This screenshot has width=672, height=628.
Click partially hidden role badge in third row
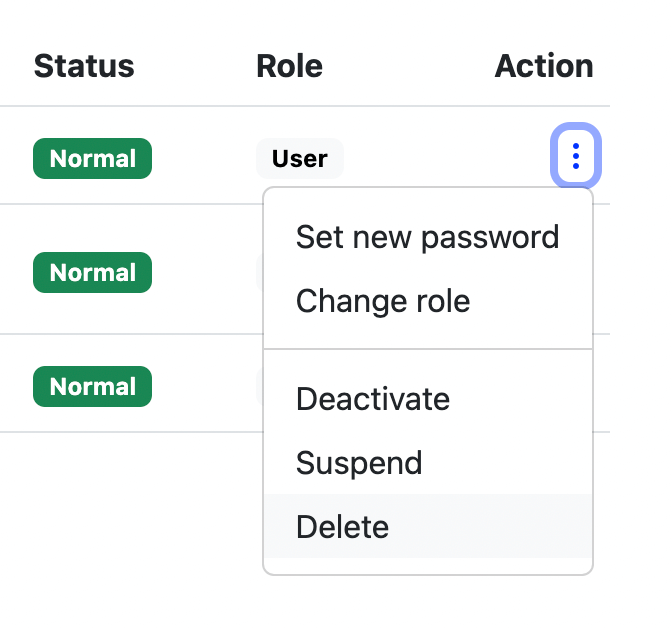[x=259, y=387]
